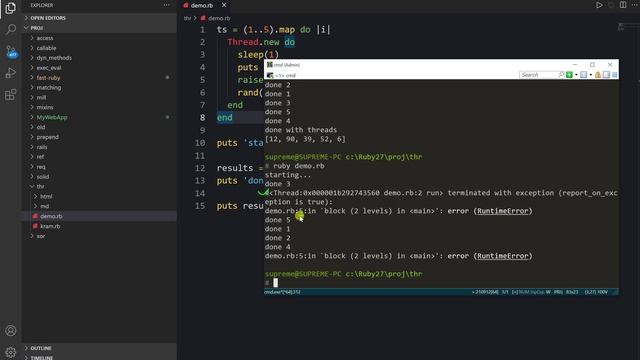Click the editor minimap
The image size is (640, 360).
[x=621, y=27]
